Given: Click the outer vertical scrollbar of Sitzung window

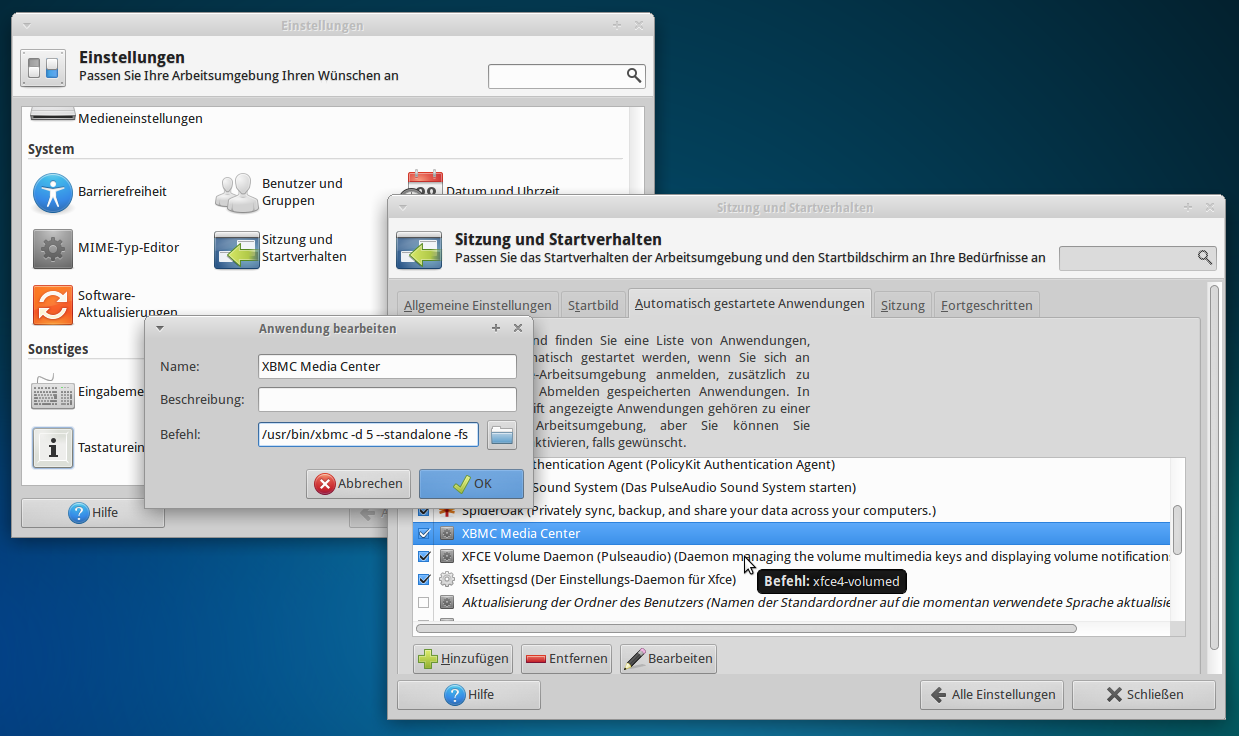Looking at the screenshot, I should [1214, 467].
